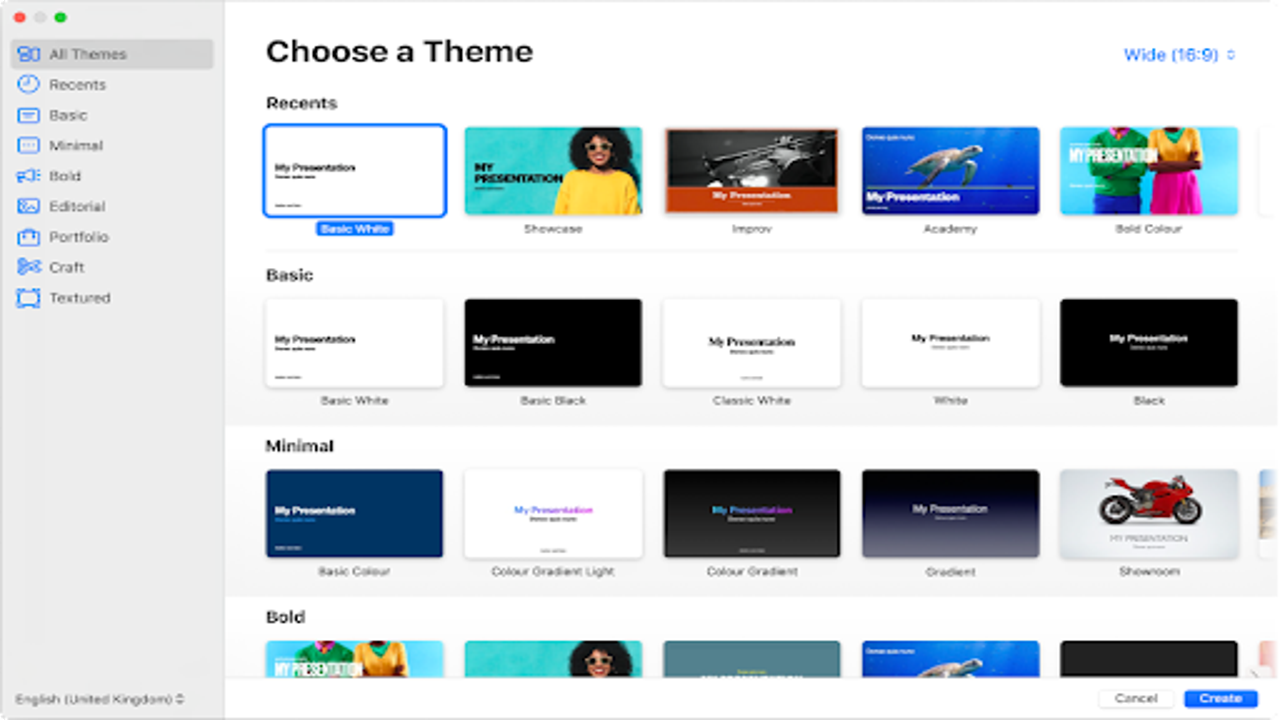1280x720 pixels.
Task: Go to the Bold category label
Action: point(65,176)
